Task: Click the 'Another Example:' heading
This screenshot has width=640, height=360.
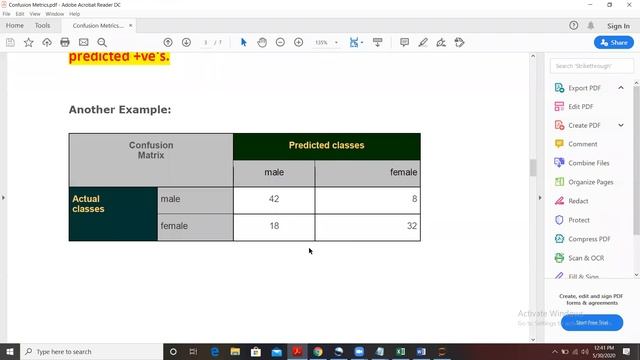Action: (x=120, y=109)
